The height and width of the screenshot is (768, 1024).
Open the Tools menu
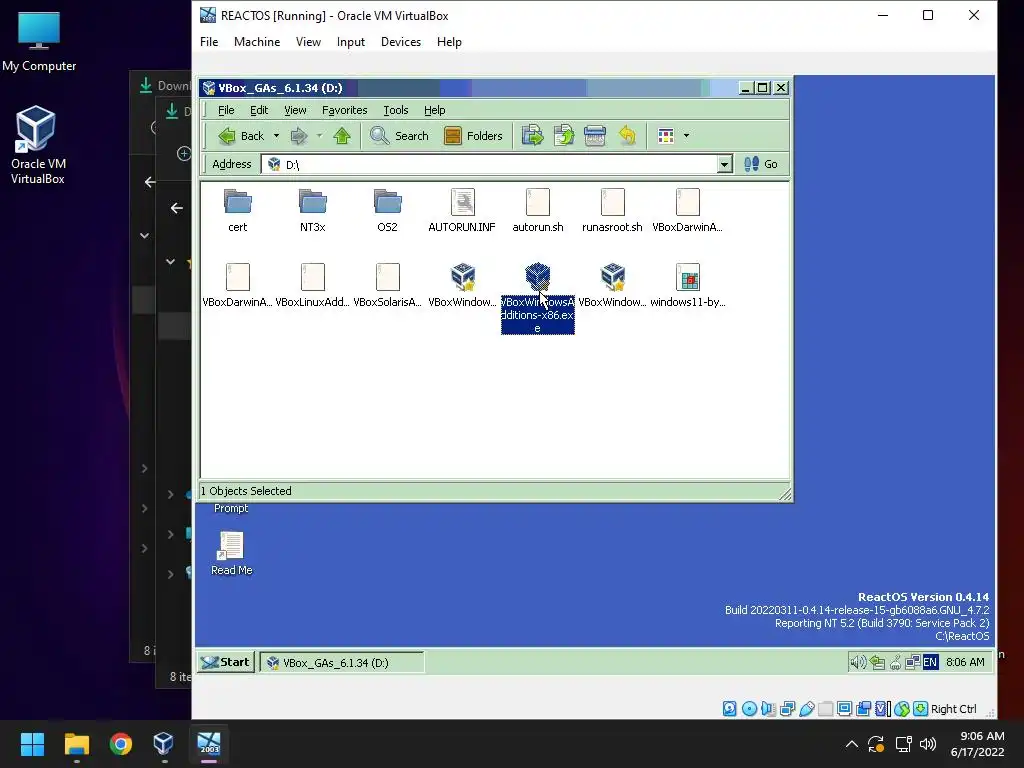(396, 110)
